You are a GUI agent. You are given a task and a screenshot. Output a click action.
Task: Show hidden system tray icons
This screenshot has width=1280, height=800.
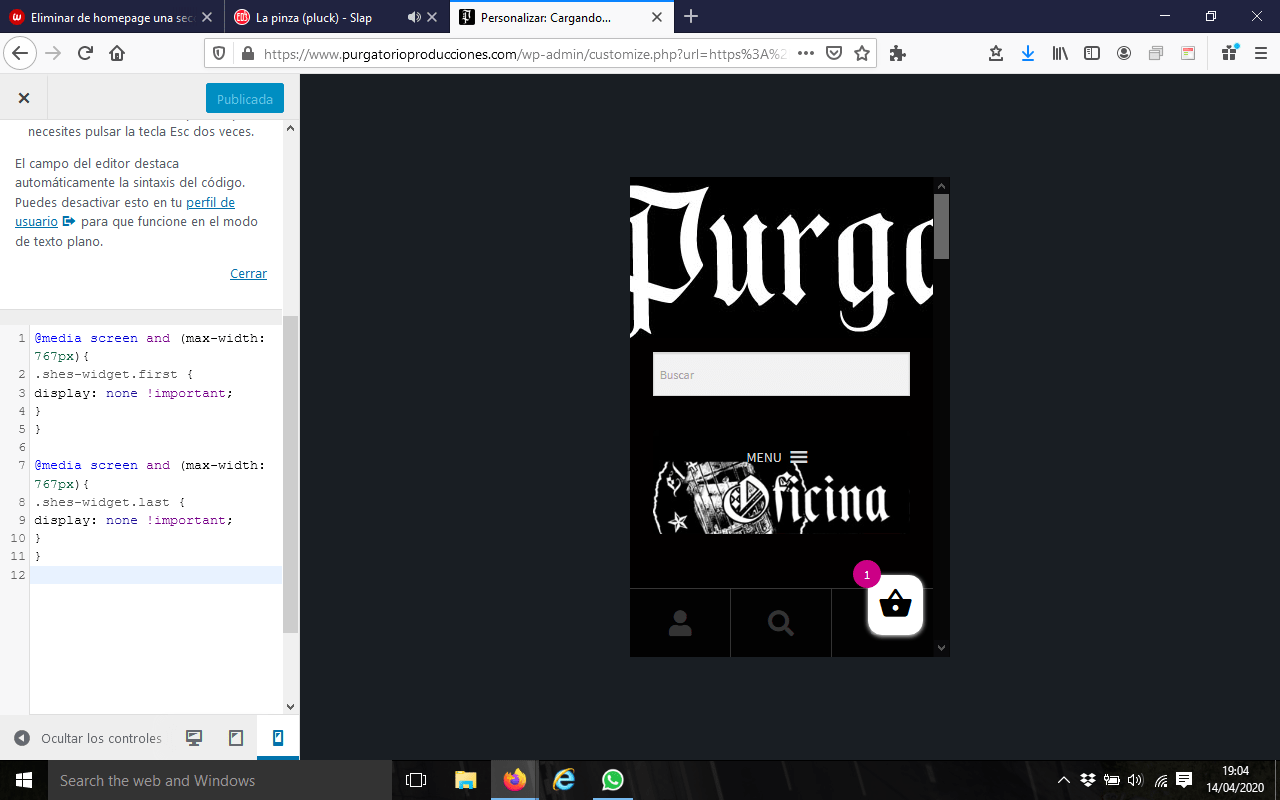(1063, 780)
